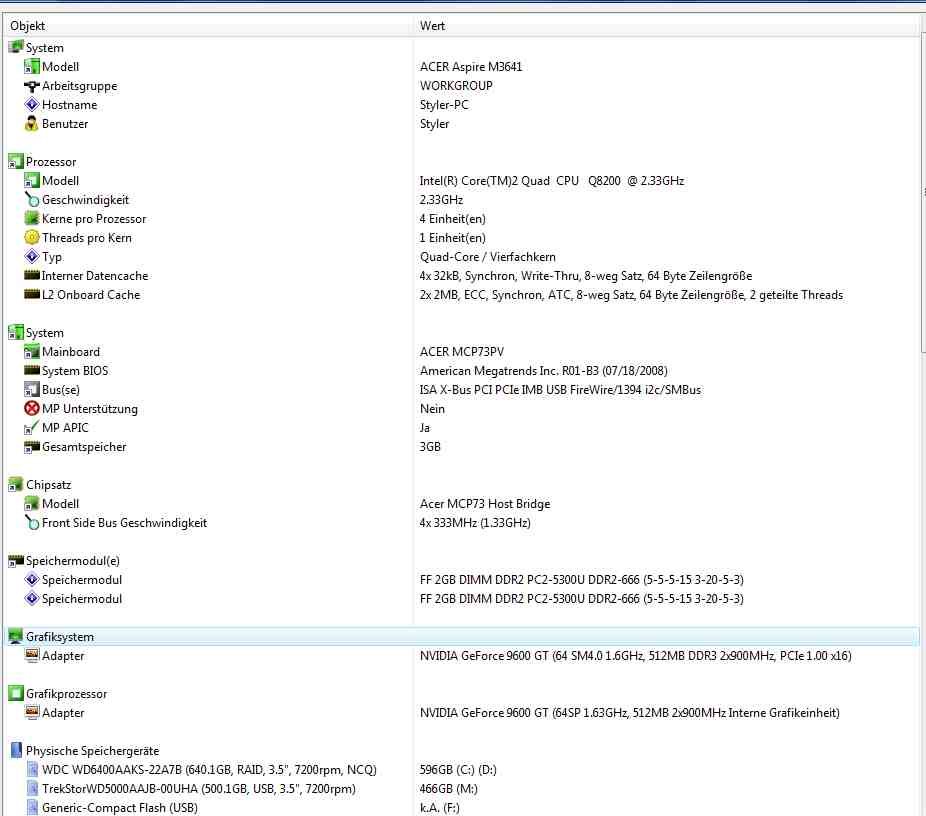The width and height of the screenshot is (926, 816).
Task: Click the Interner Datencache chip icon
Action: click(32, 275)
